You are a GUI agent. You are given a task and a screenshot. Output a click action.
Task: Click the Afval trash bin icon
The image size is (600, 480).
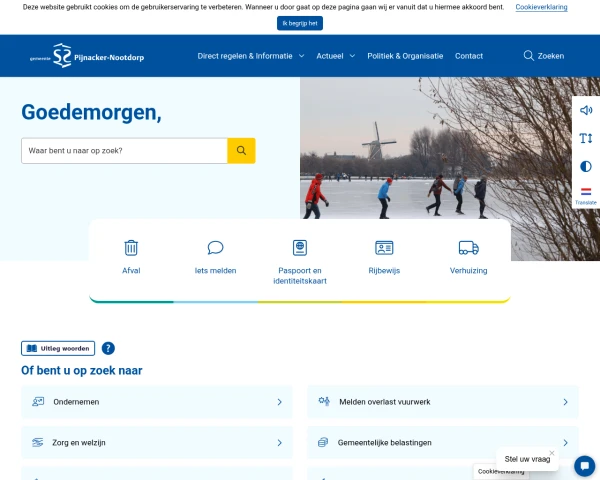coord(131,248)
